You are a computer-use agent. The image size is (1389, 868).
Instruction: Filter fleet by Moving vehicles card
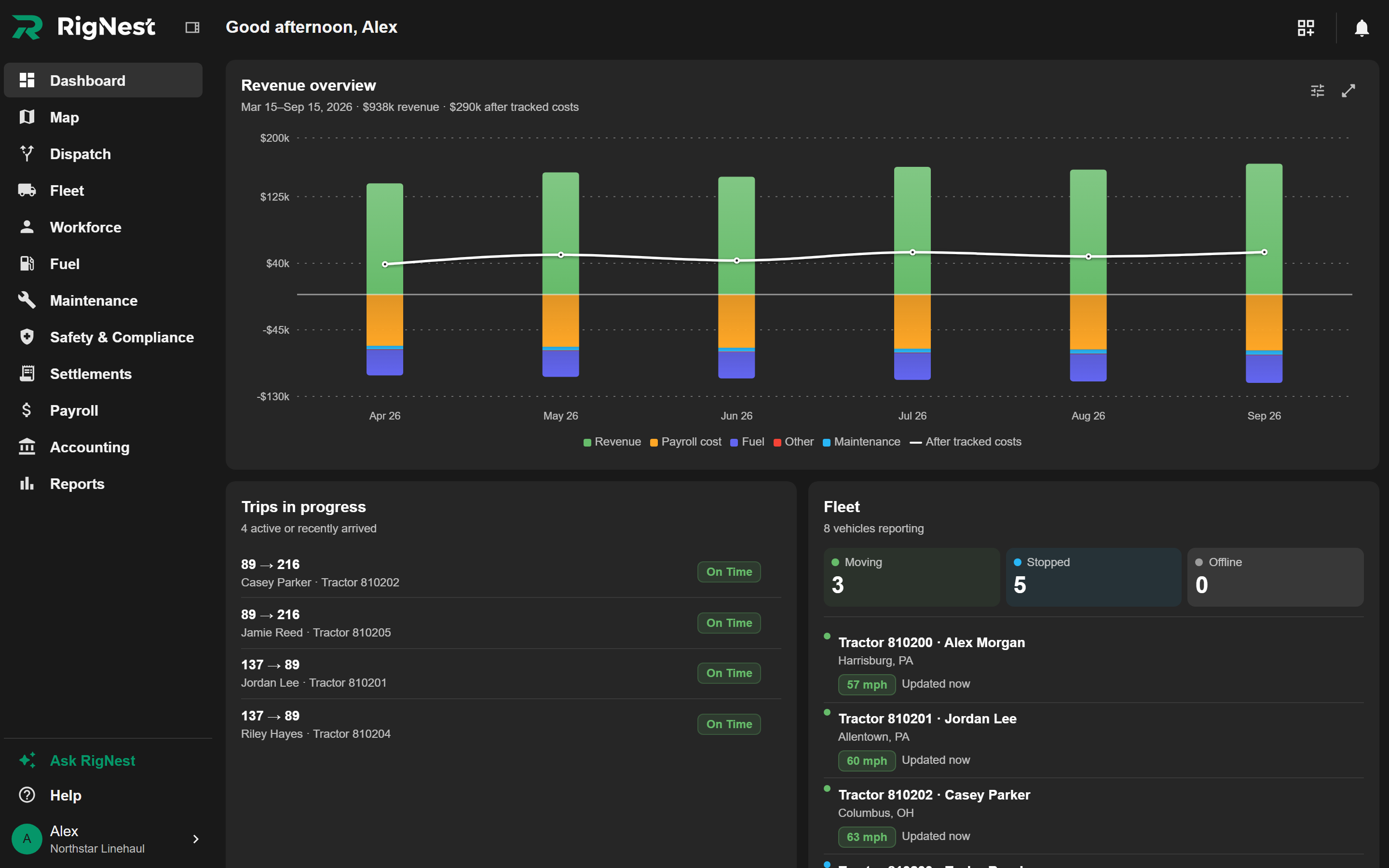pyautogui.click(x=912, y=577)
